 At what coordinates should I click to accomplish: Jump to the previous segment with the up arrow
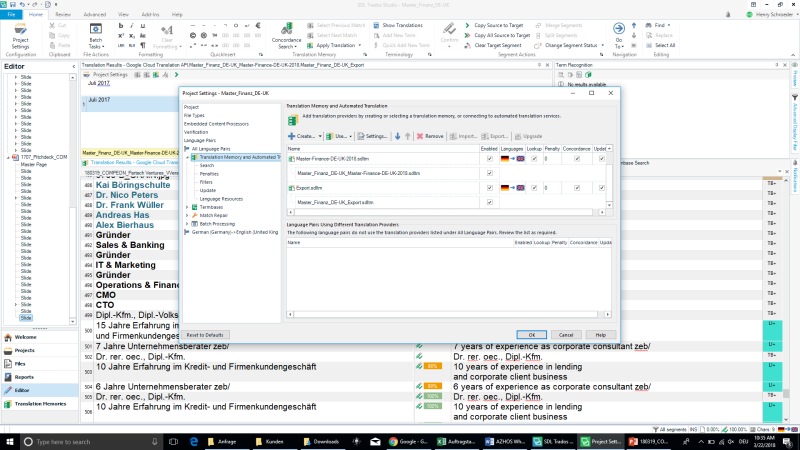pos(634,26)
